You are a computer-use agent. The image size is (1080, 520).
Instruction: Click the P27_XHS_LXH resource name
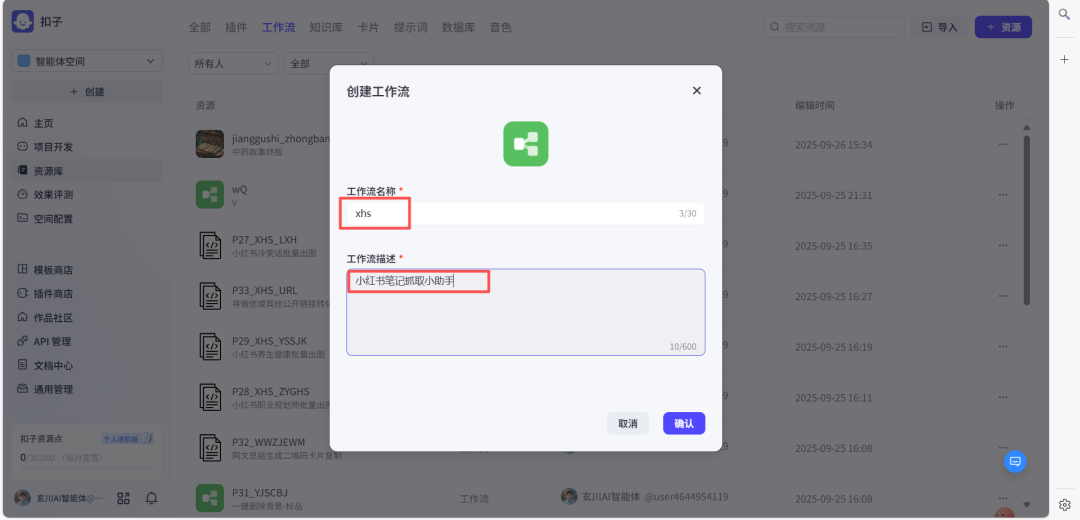(264, 240)
